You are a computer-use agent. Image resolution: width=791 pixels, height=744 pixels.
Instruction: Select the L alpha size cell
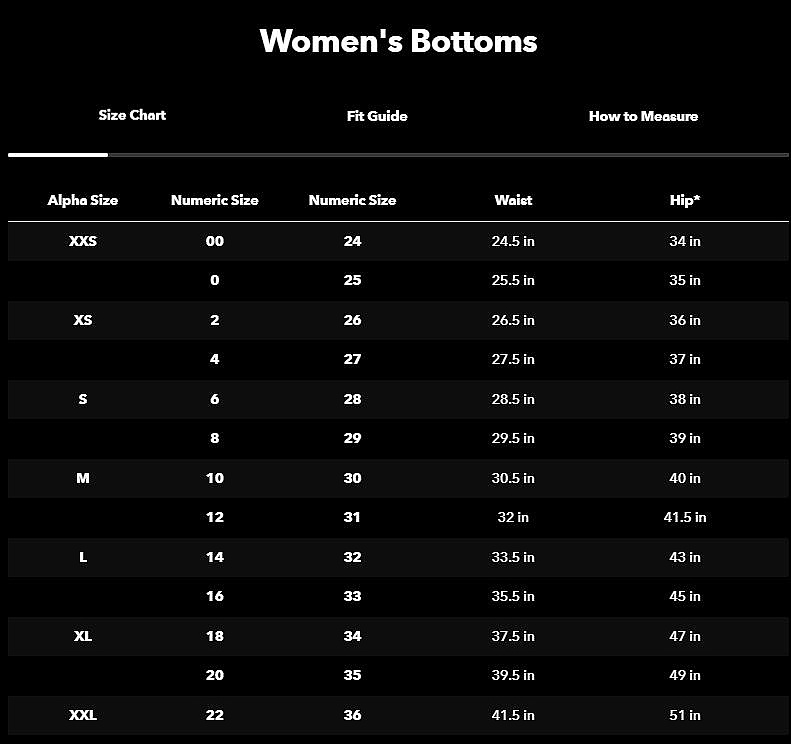[83, 557]
